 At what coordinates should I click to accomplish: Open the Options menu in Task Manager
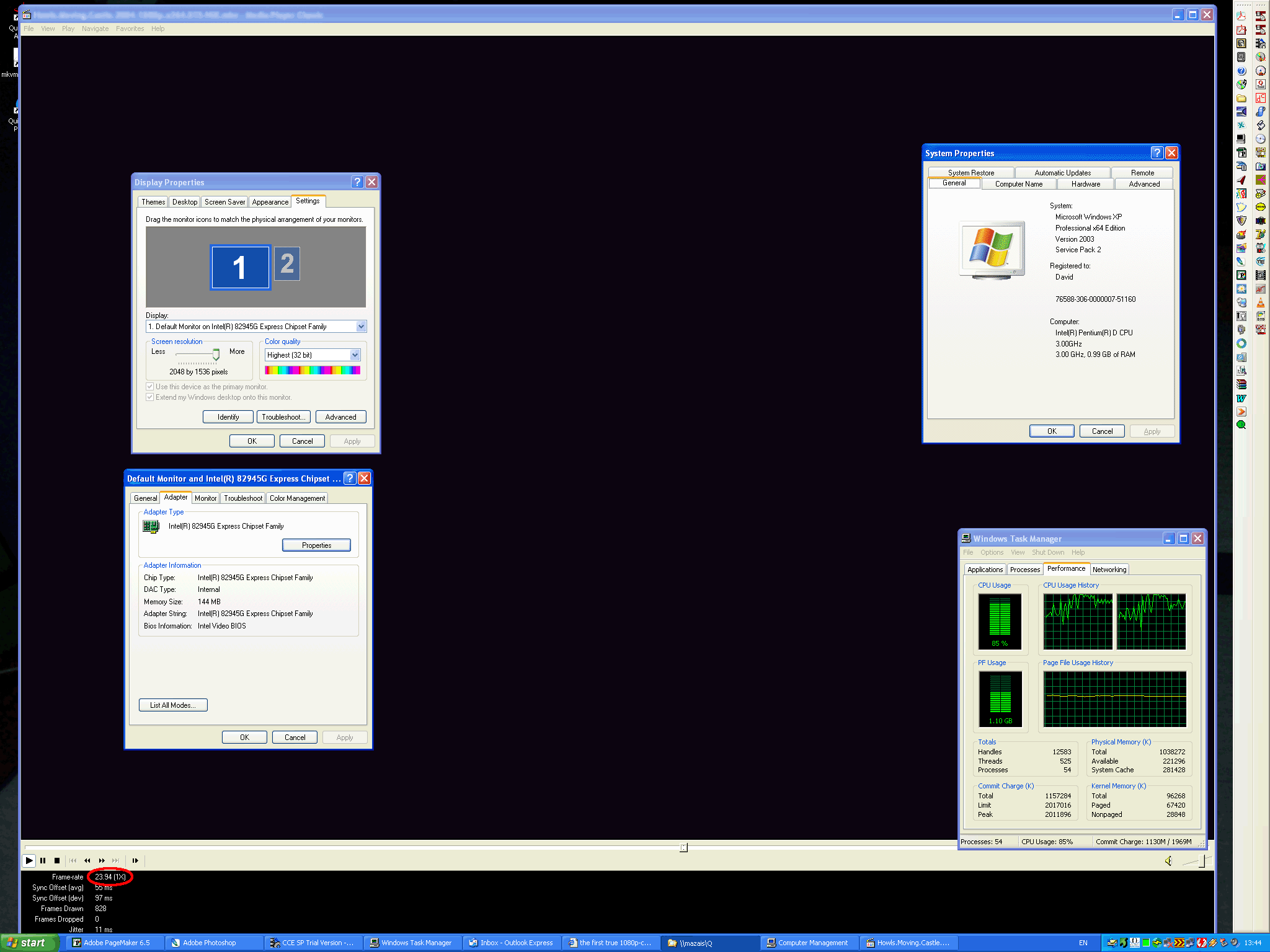[x=992, y=552]
